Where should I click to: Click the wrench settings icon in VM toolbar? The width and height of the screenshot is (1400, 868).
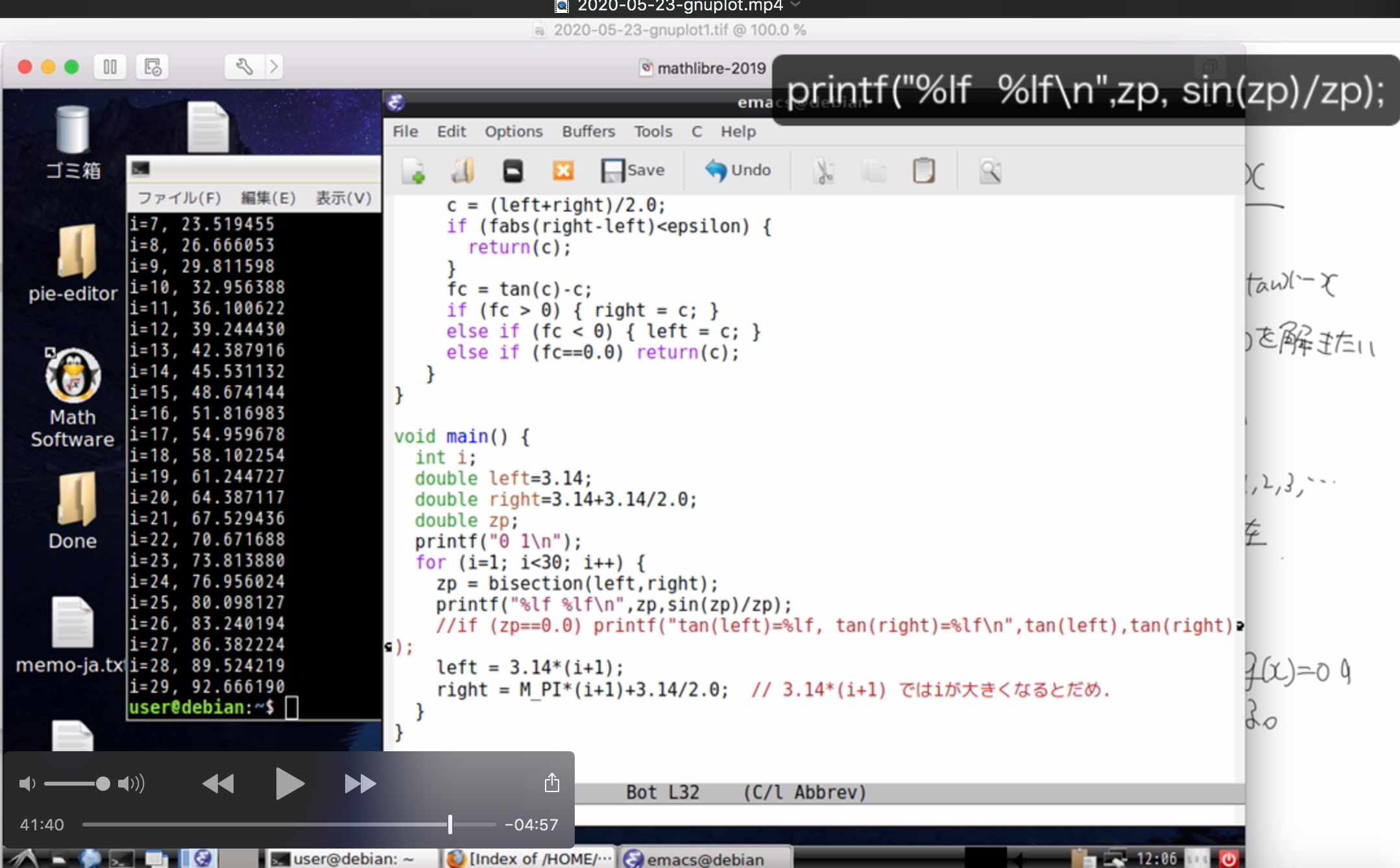click(x=245, y=66)
